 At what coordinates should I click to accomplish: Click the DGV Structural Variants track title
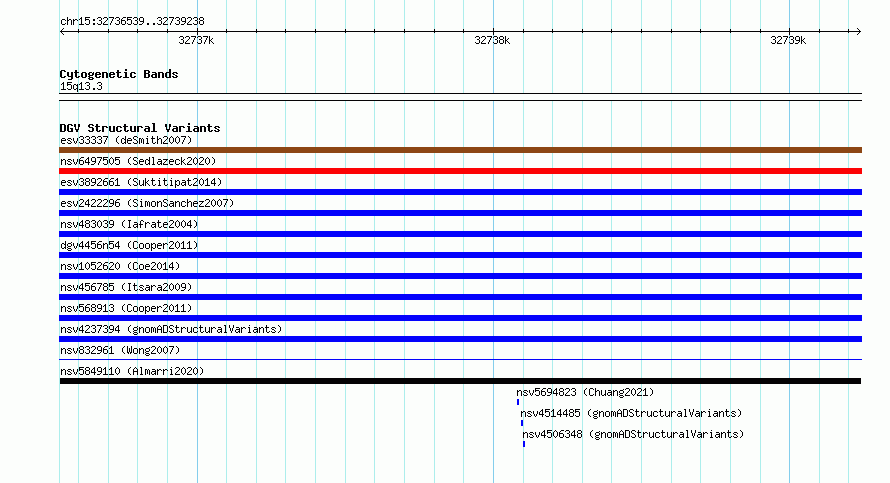tap(140, 128)
